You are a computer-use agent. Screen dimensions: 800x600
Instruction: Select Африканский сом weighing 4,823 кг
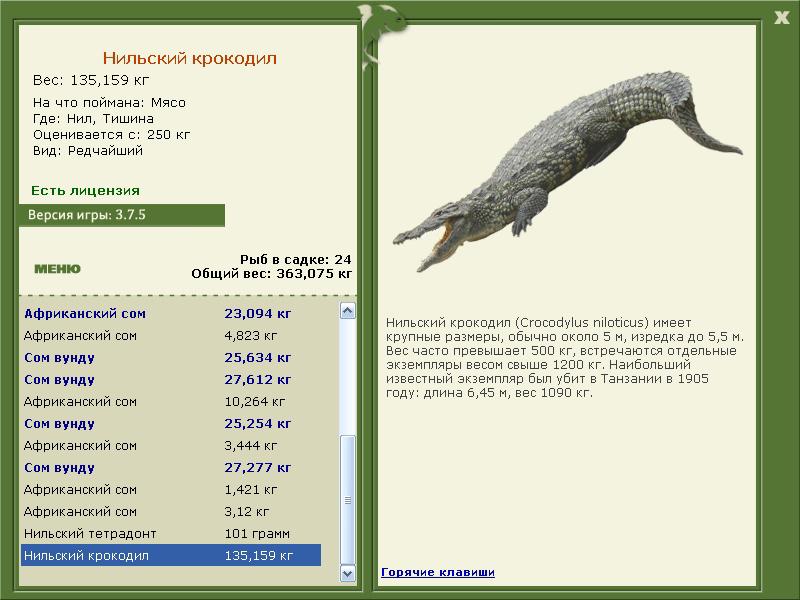(x=171, y=336)
